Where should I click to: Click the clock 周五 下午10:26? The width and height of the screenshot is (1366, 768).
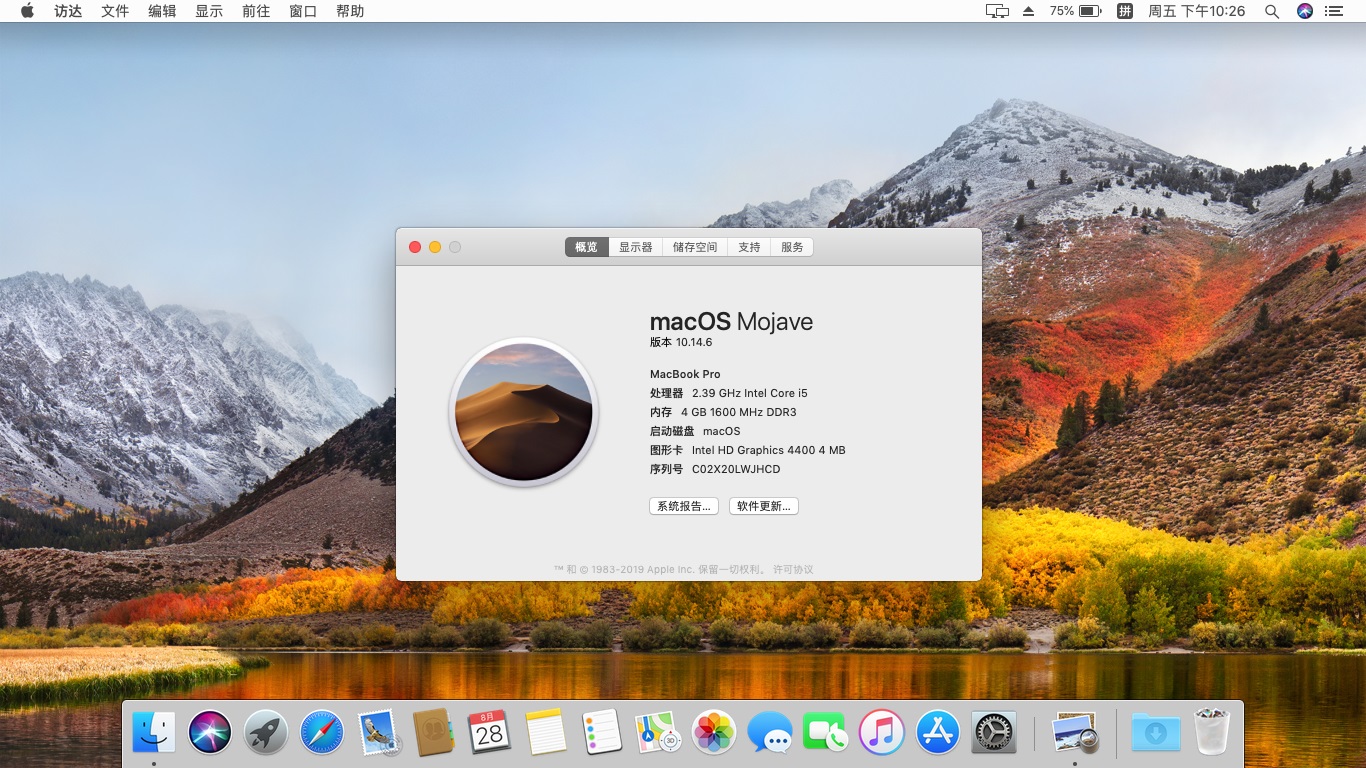[x=1197, y=11]
